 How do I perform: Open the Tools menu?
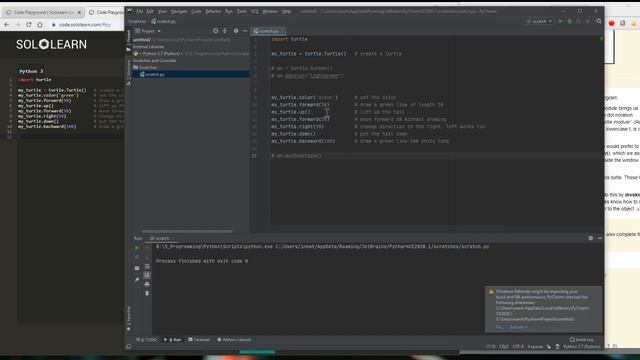(242, 11)
